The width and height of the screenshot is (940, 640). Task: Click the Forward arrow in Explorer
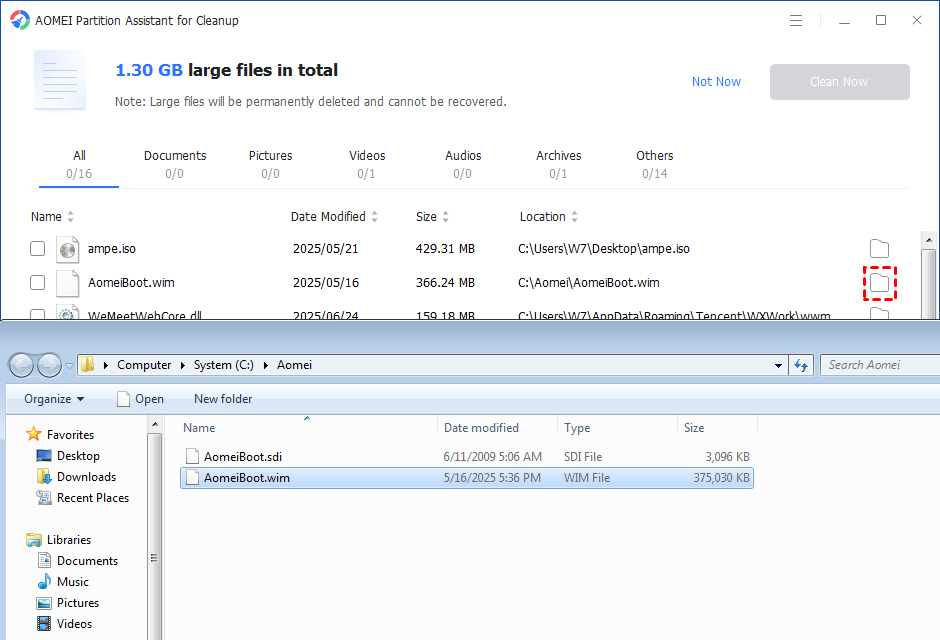(49, 365)
